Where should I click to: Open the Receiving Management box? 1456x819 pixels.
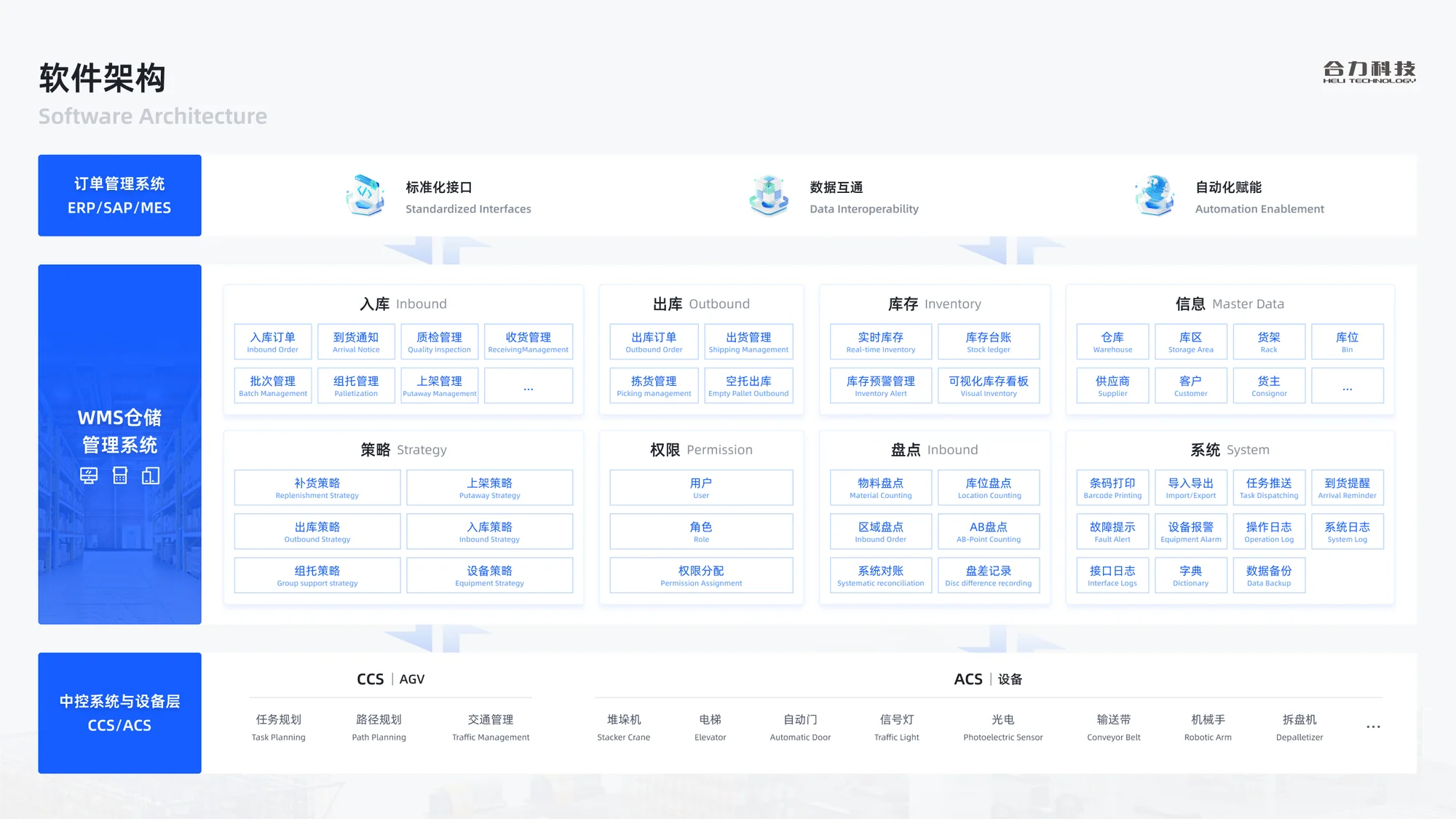click(529, 341)
